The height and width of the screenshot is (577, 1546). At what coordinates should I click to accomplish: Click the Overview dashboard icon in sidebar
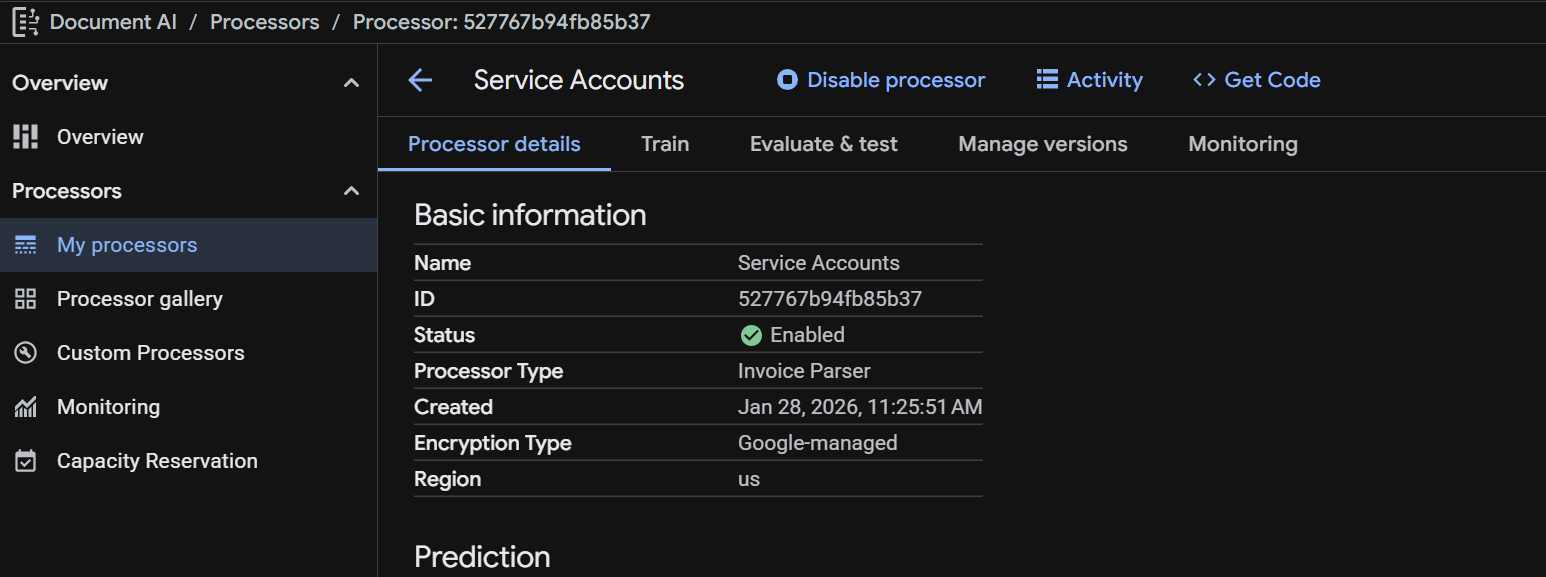coord(25,137)
